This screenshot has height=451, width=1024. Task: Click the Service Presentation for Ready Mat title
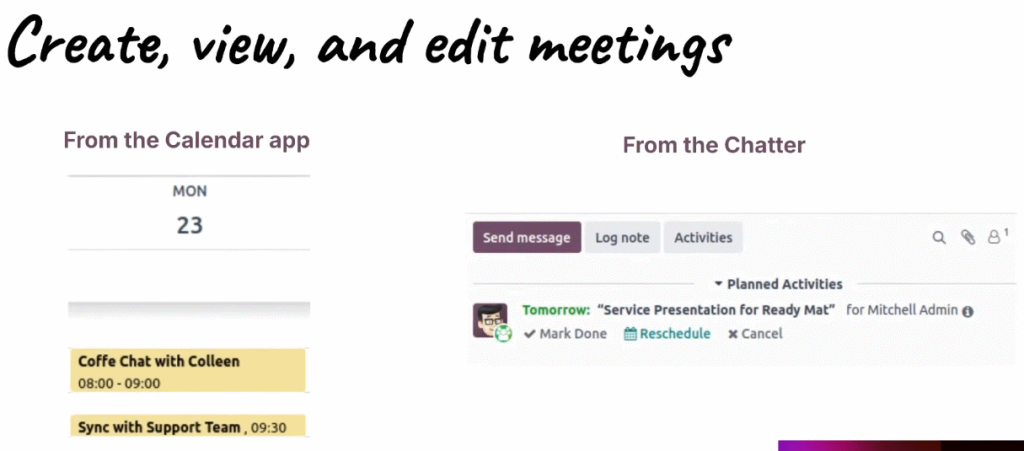click(716, 311)
